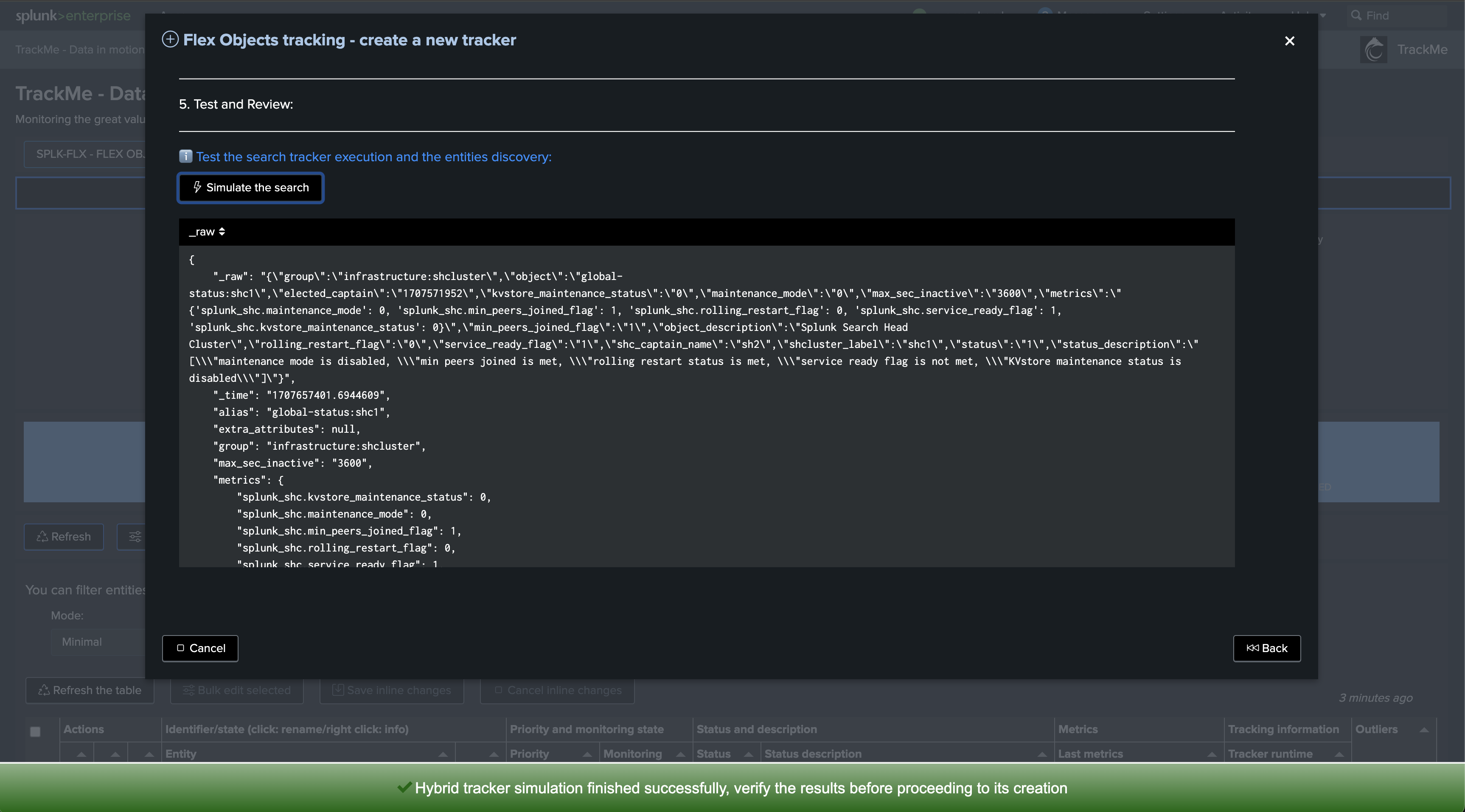Click the Splunk enterprise logo
Screen dimensions: 1465x812
pyautogui.click(x=73, y=15)
